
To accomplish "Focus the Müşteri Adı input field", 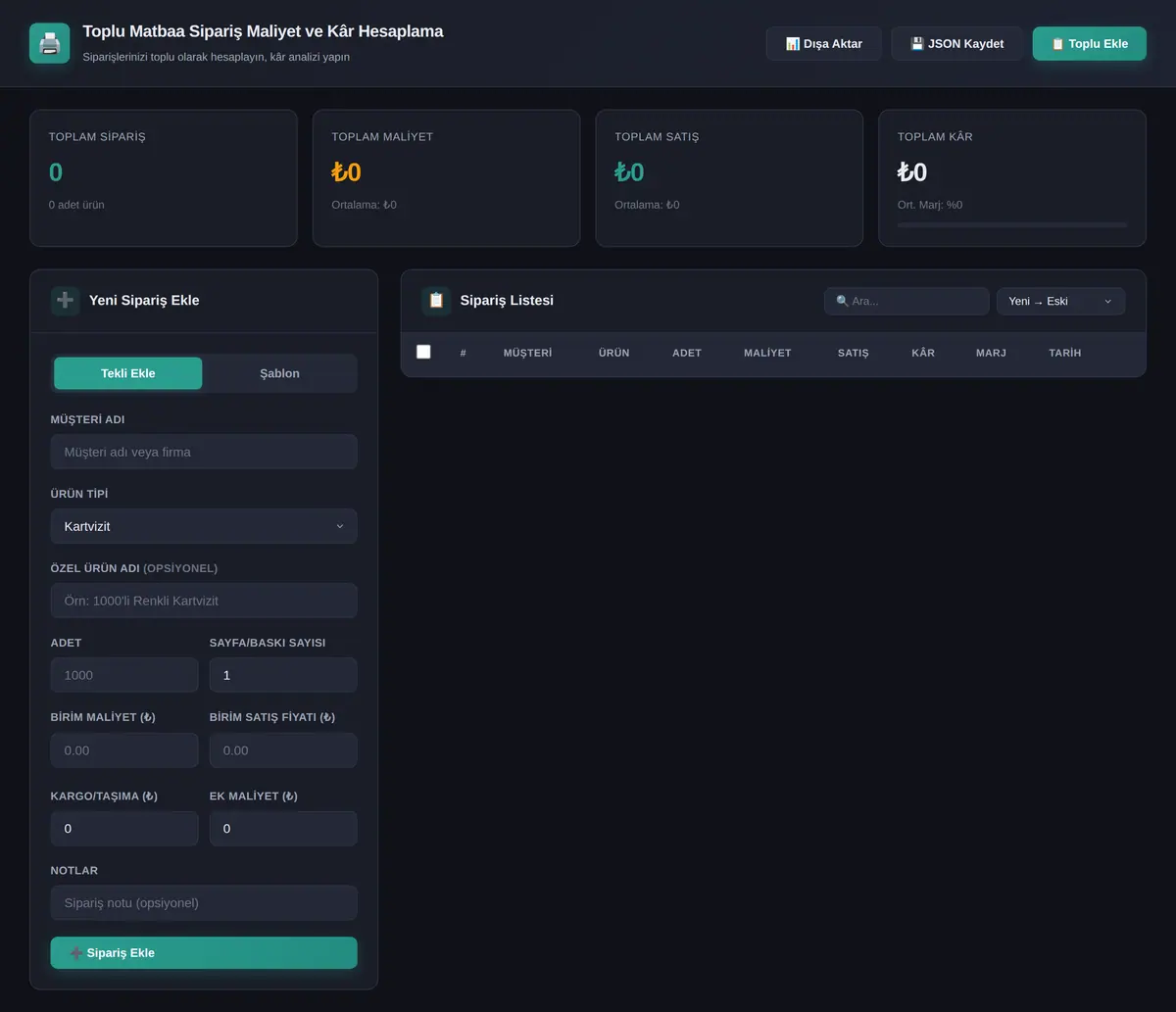I will pyautogui.click(x=204, y=452).
